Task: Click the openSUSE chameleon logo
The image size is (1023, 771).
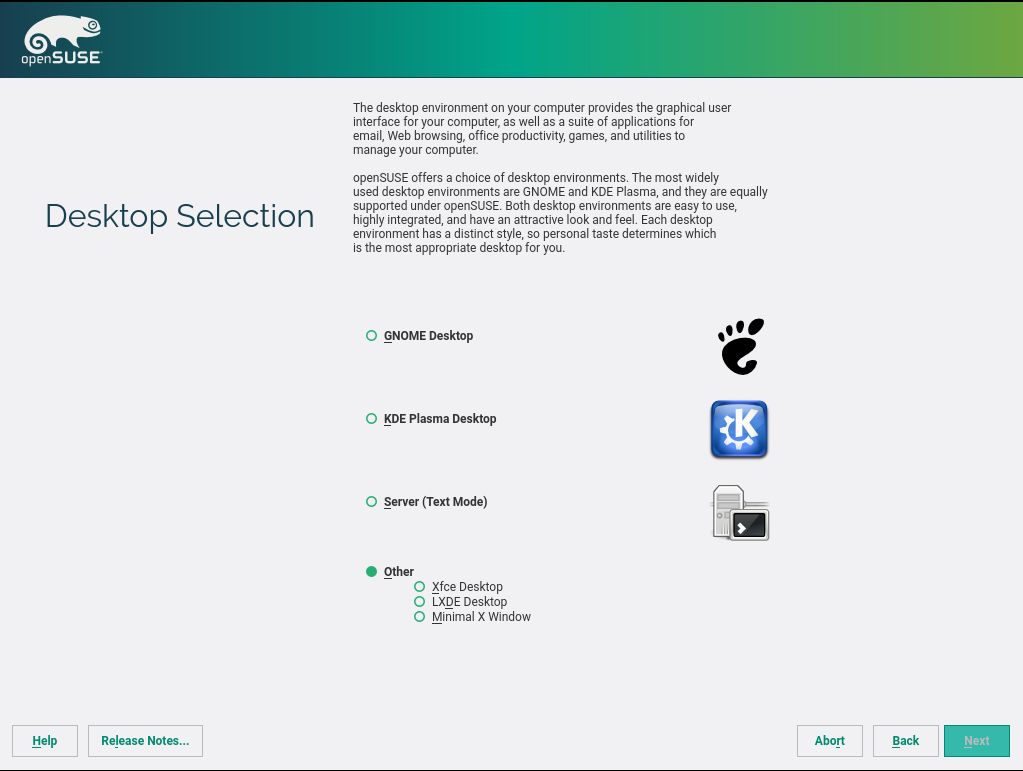Action: pyautogui.click(x=61, y=33)
